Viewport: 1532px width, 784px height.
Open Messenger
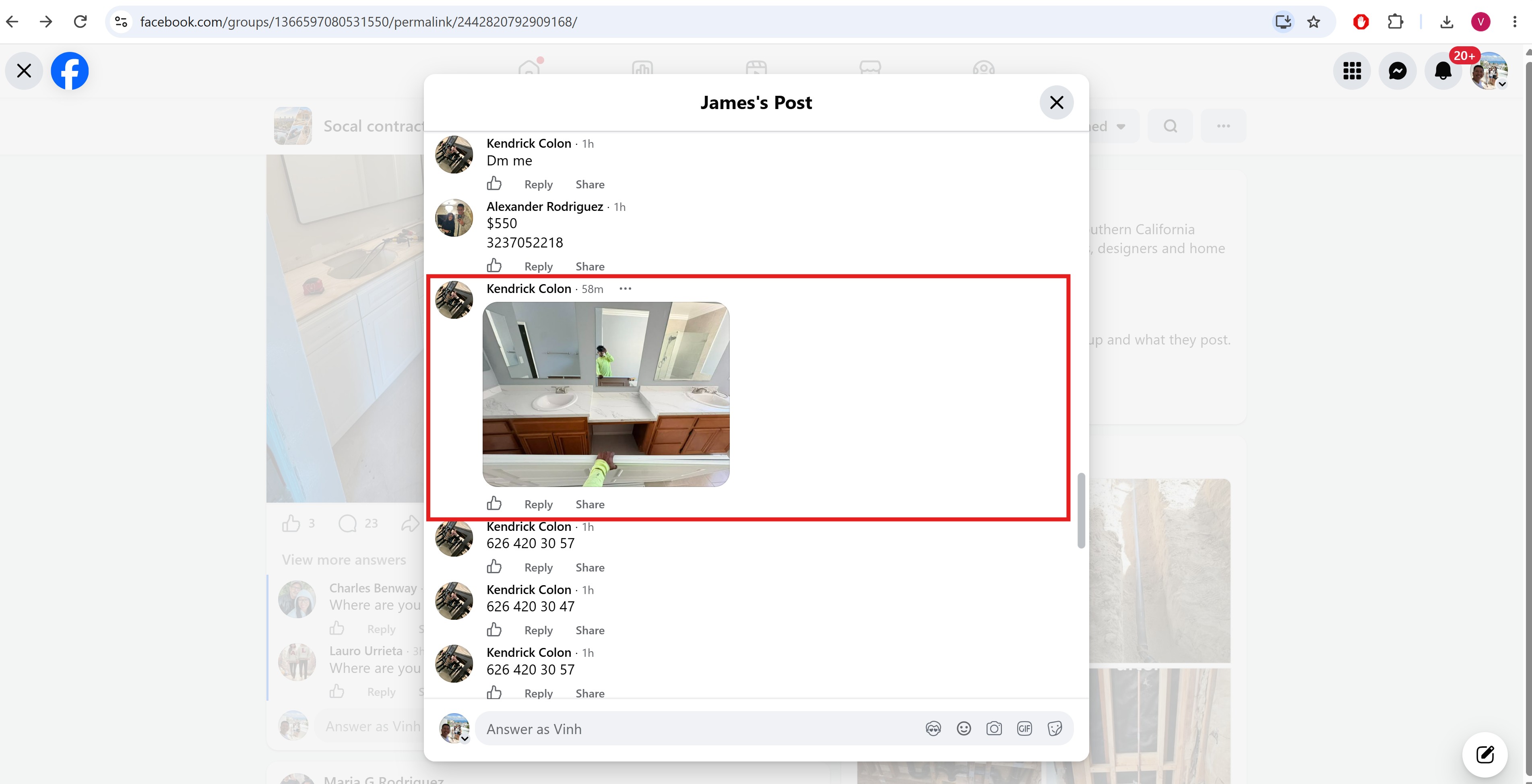click(1398, 71)
